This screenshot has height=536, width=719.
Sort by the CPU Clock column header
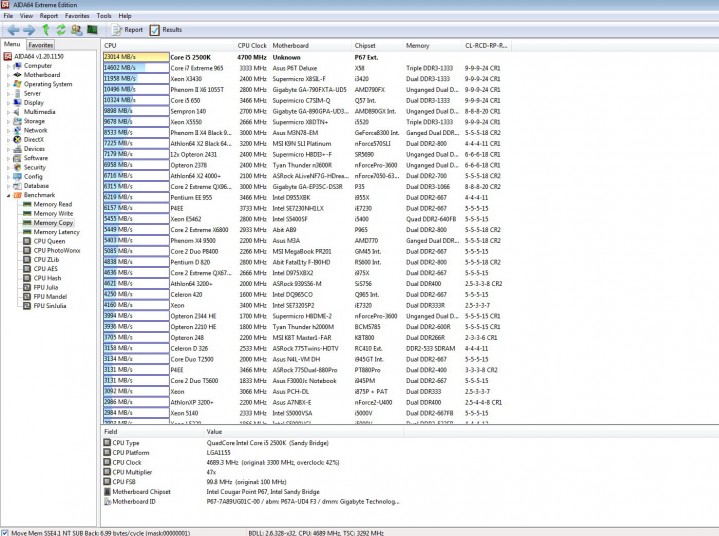coord(252,45)
